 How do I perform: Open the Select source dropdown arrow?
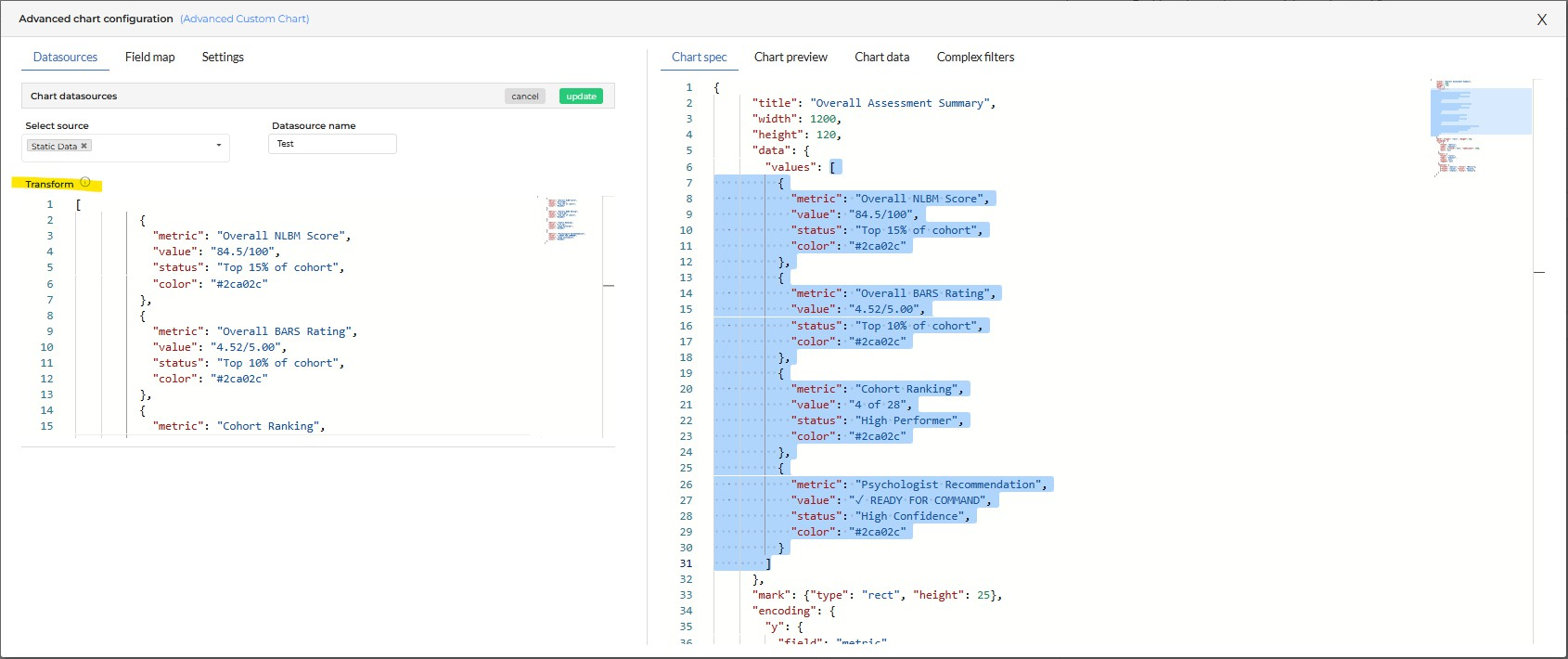click(x=219, y=146)
